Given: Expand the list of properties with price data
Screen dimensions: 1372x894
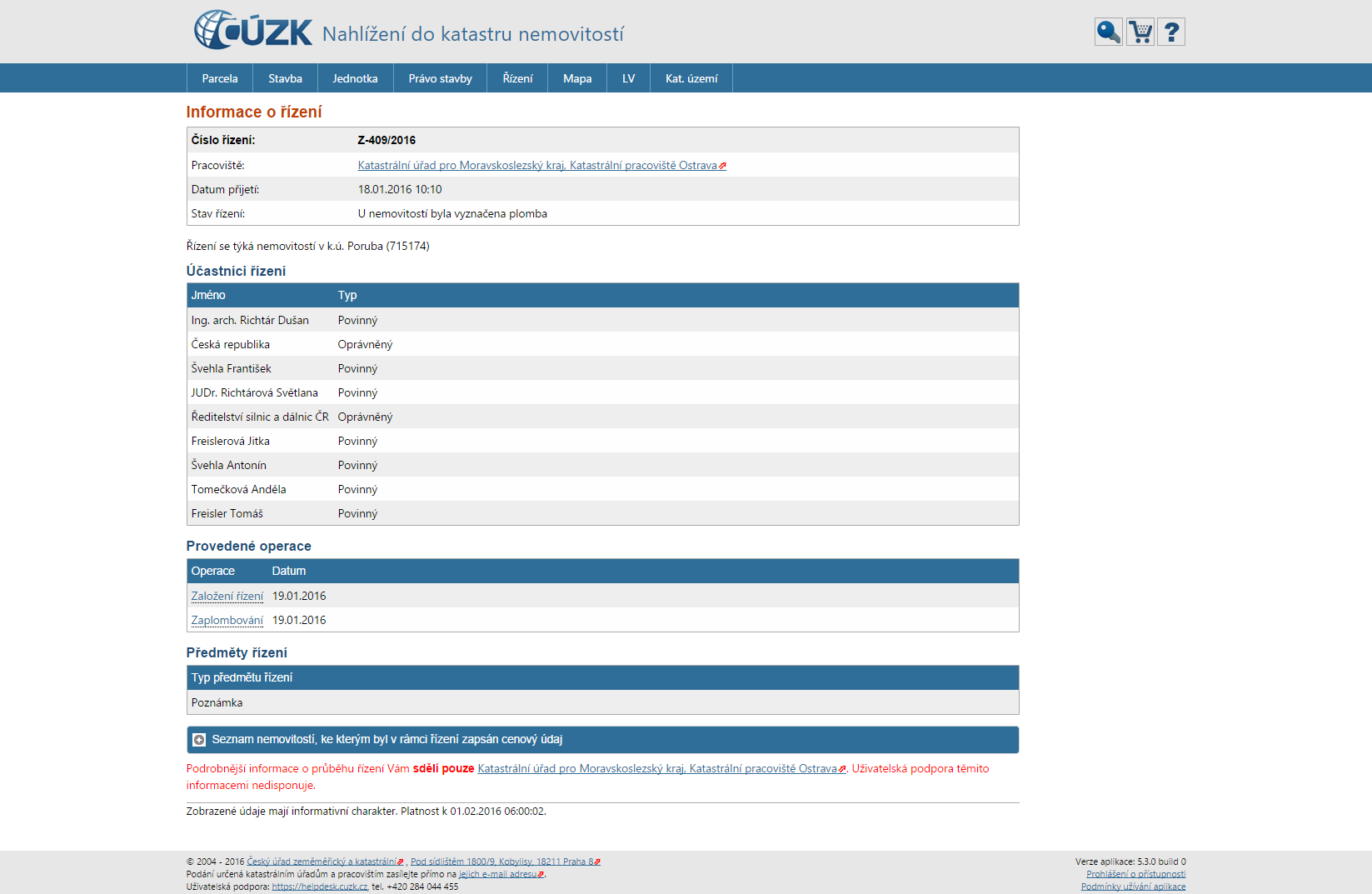Looking at the screenshot, I should coord(199,740).
